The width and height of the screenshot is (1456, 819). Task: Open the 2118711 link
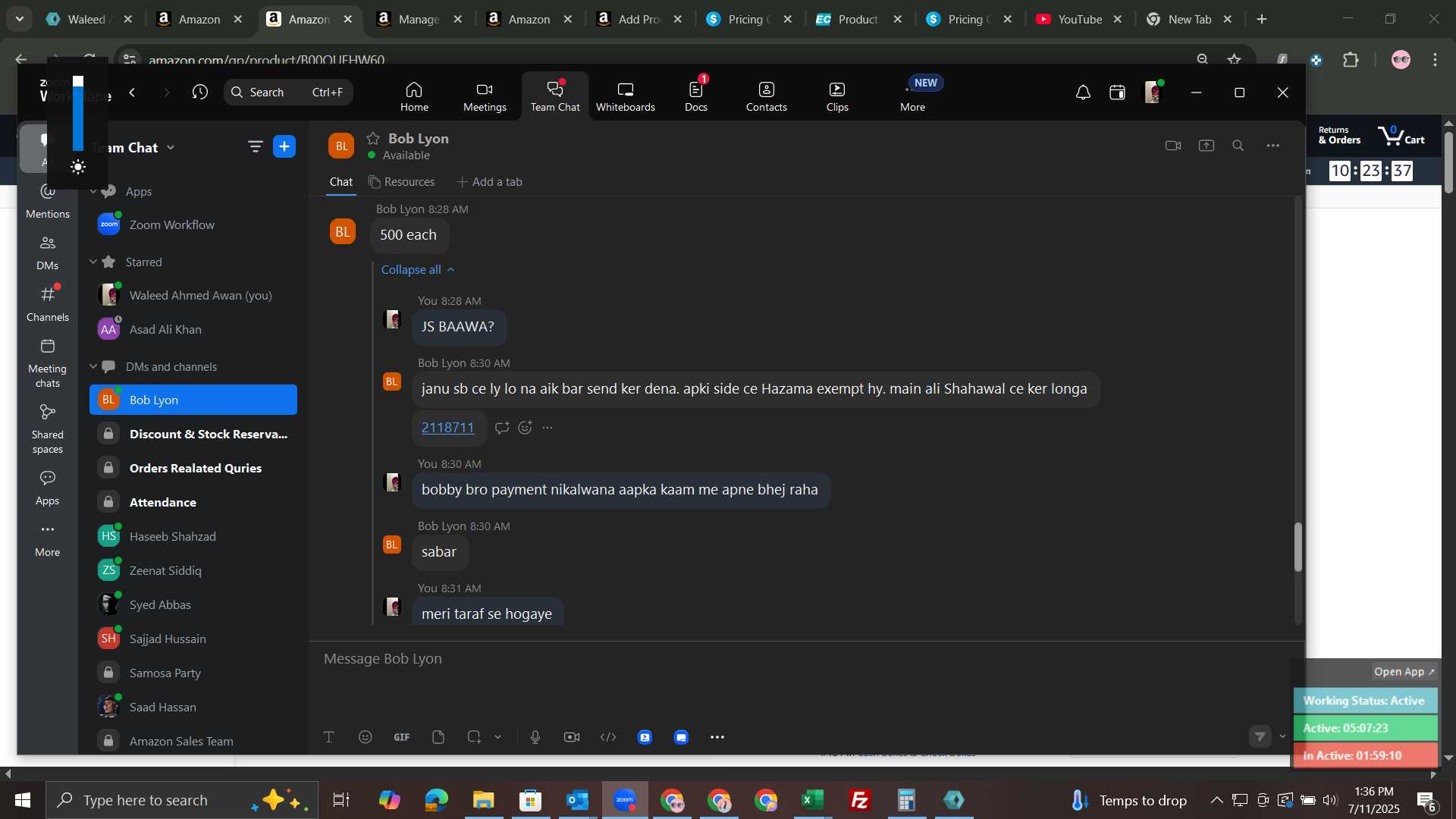coord(447,428)
